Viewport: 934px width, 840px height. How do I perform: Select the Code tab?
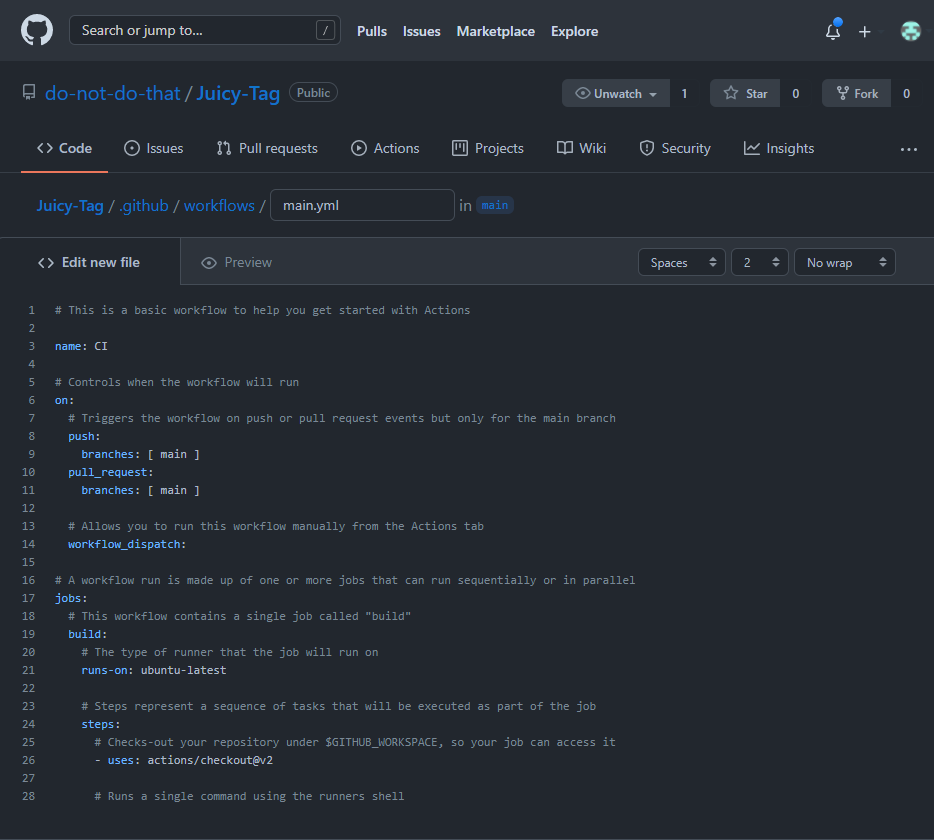tap(64, 148)
